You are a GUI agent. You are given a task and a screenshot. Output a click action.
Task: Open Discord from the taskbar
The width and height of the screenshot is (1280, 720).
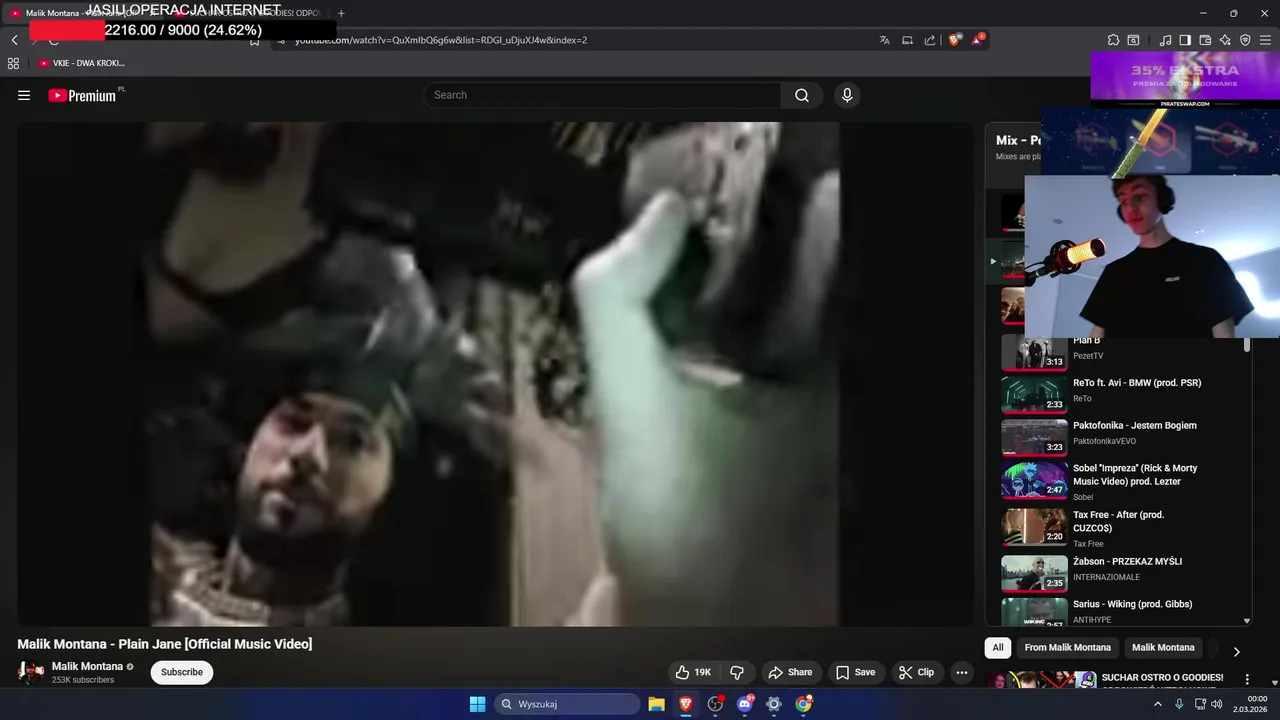(x=744, y=704)
